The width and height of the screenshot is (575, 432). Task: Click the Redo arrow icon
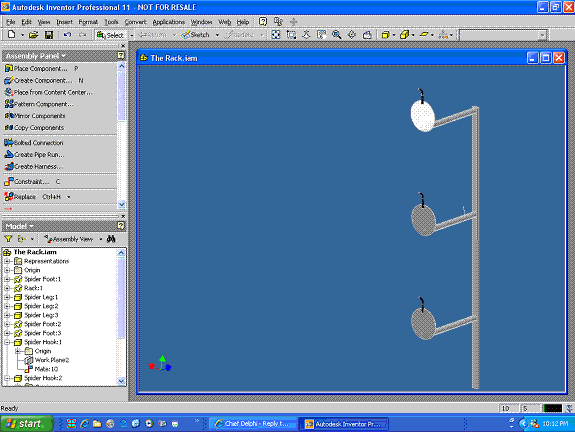pyautogui.click(x=83, y=35)
